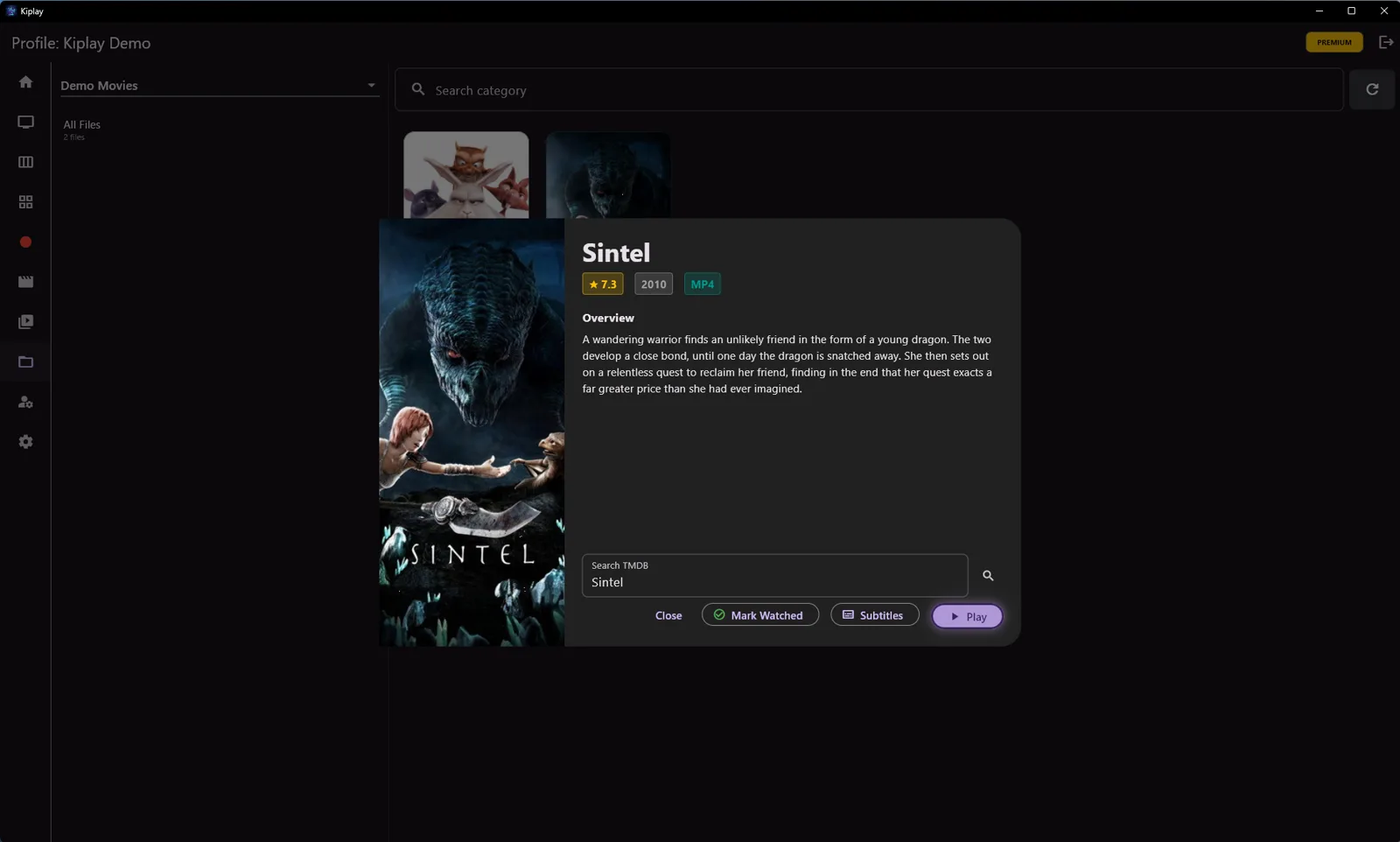Open the Live TV monitor icon

[25, 123]
